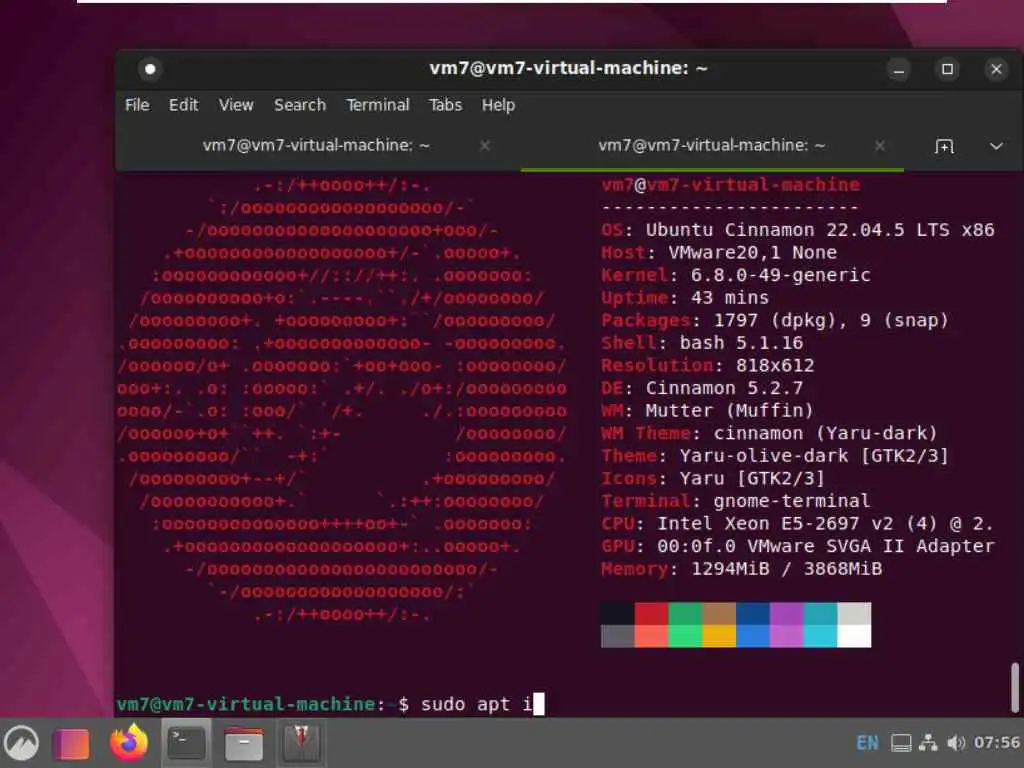
Task: Open the Terminal menu
Action: pyautogui.click(x=377, y=105)
